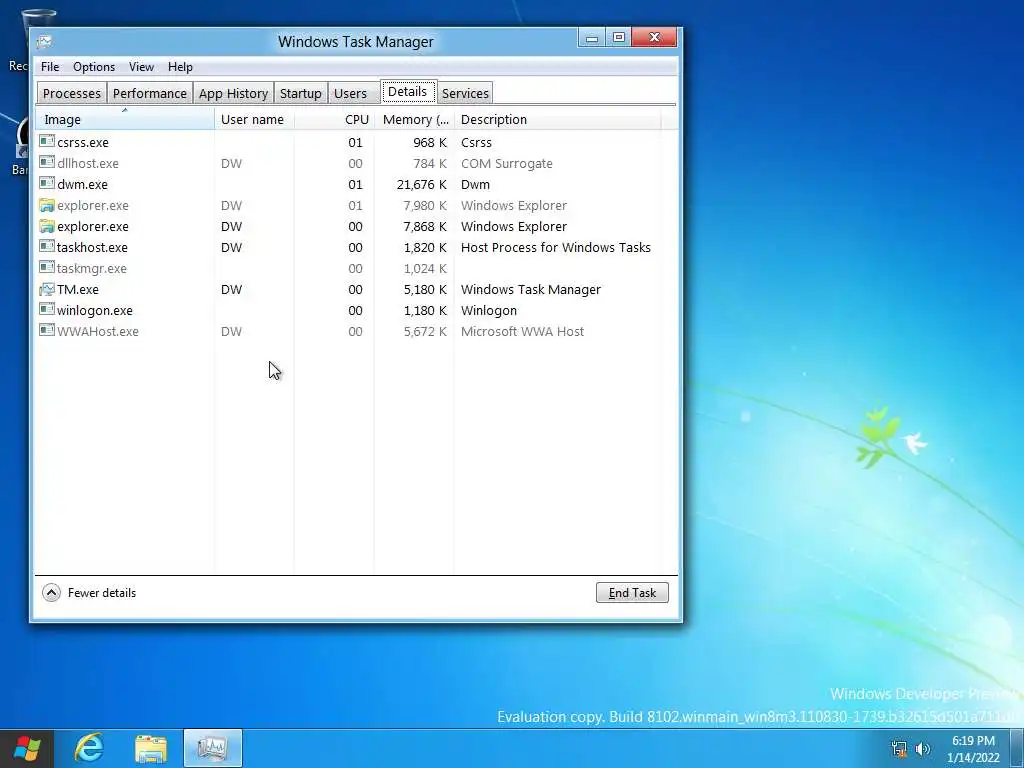Click the WWAHost.exe process icon
Image resolution: width=1024 pixels, height=768 pixels.
click(x=47, y=330)
